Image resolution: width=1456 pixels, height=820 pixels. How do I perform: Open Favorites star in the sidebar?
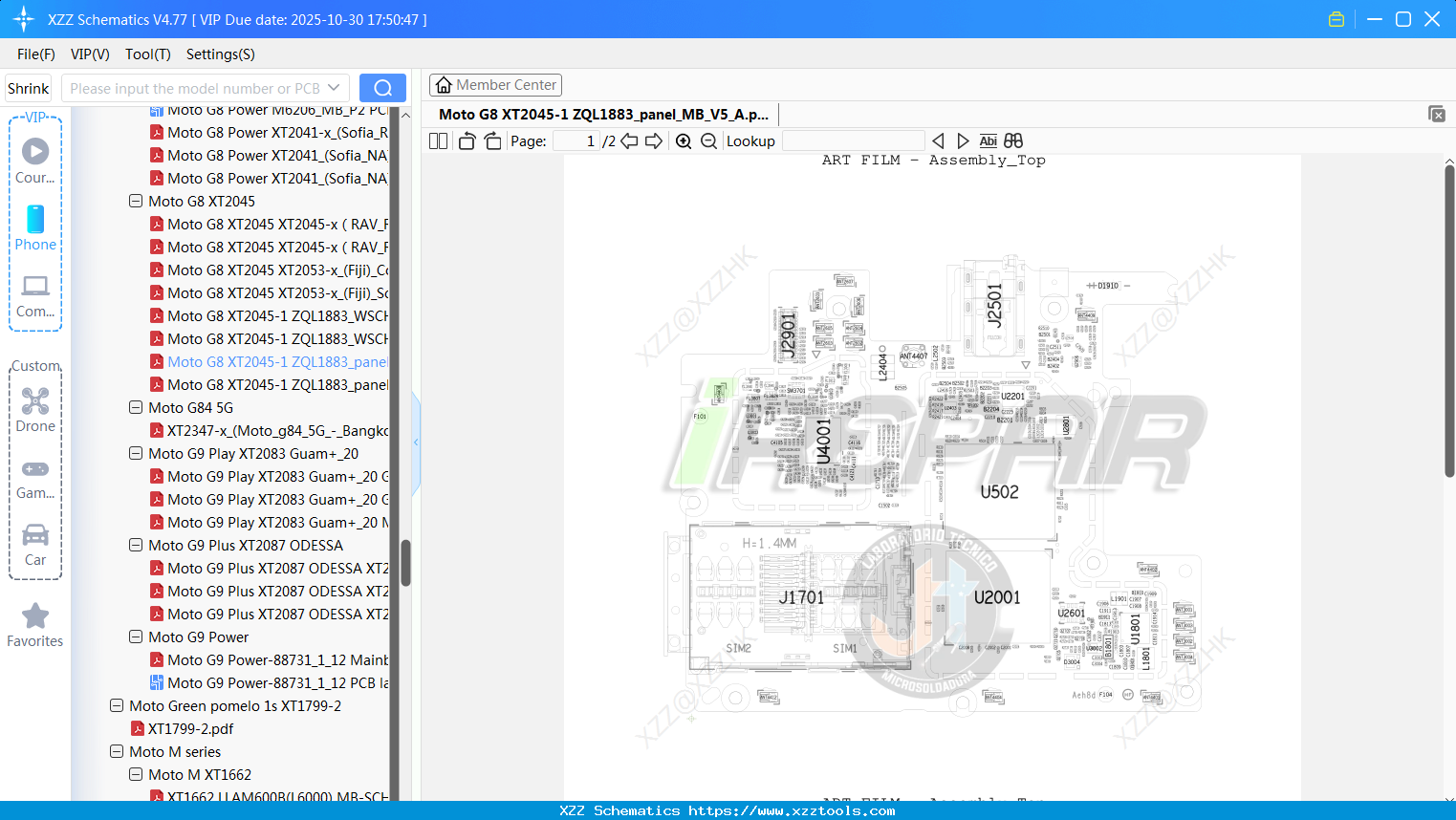click(35, 625)
